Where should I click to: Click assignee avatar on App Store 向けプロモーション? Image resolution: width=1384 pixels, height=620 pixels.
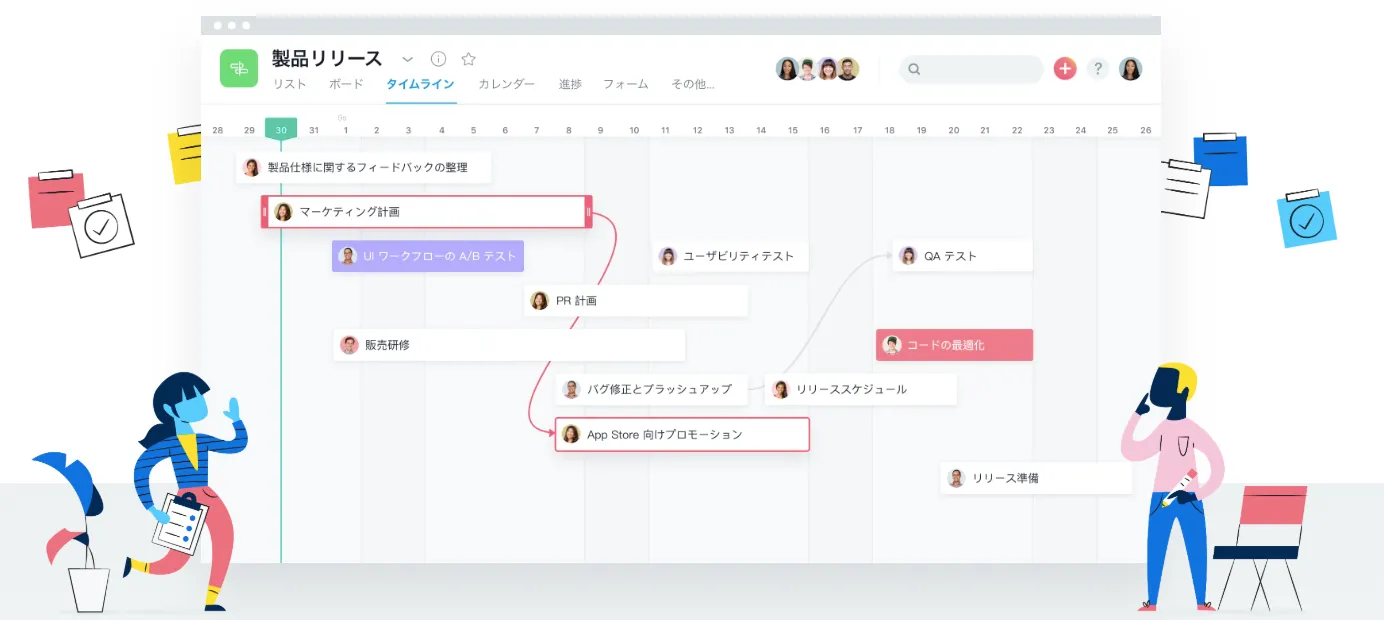point(571,434)
